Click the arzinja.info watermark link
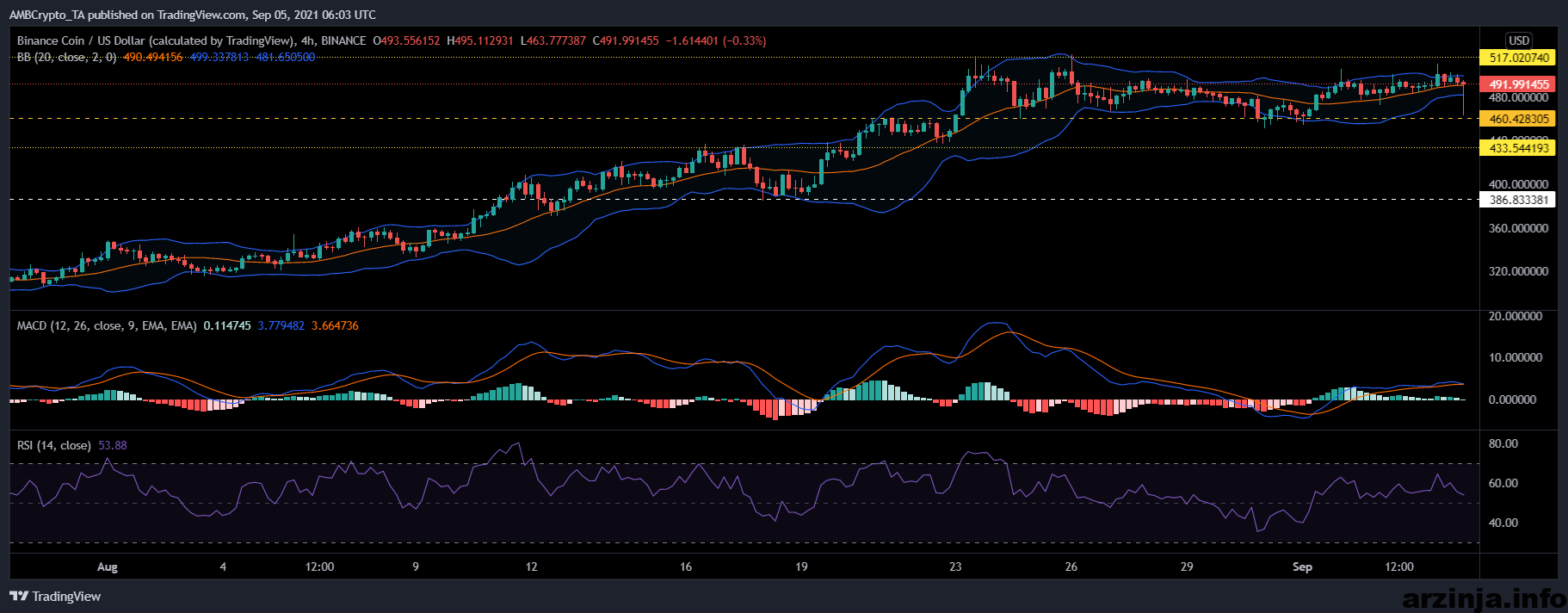The height and width of the screenshot is (613, 1568). [x=1483, y=597]
